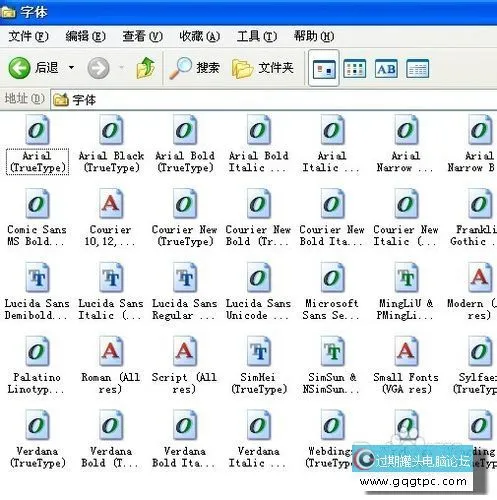Select the Sylfaen (TrueType) font
This screenshot has width=497, height=500.
(480, 351)
